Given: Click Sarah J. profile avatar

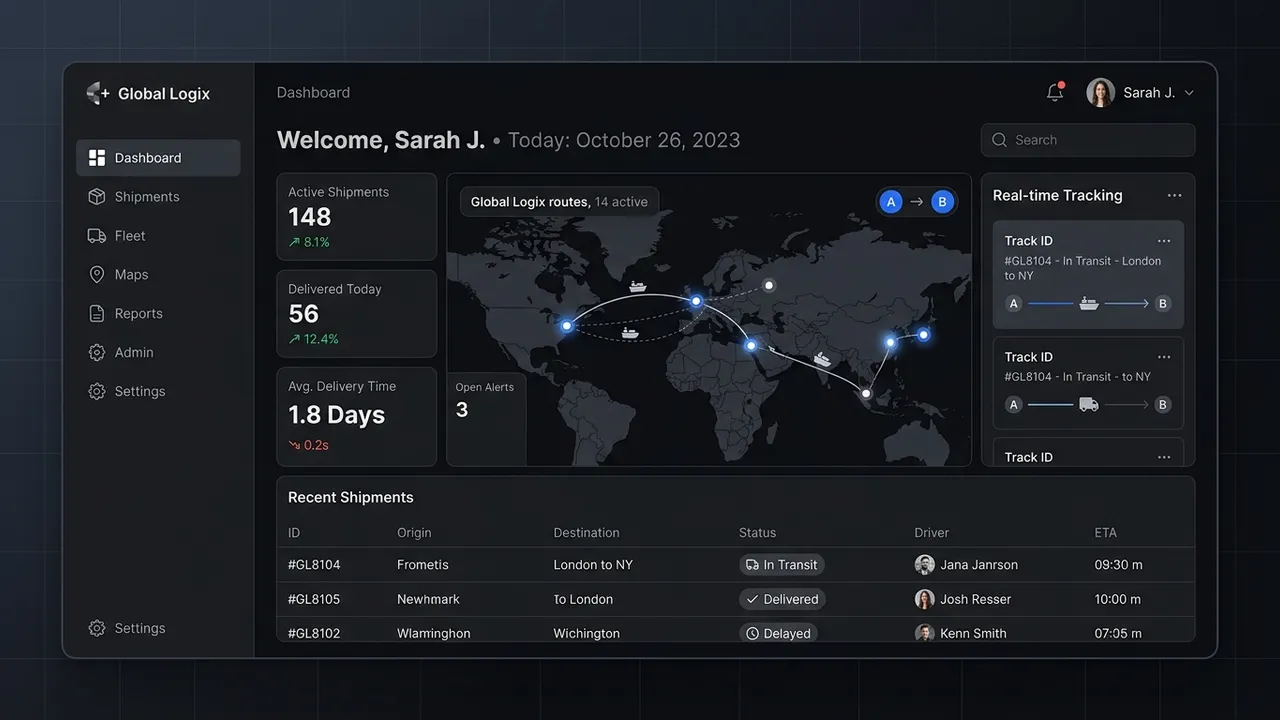Looking at the screenshot, I should pos(1100,92).
